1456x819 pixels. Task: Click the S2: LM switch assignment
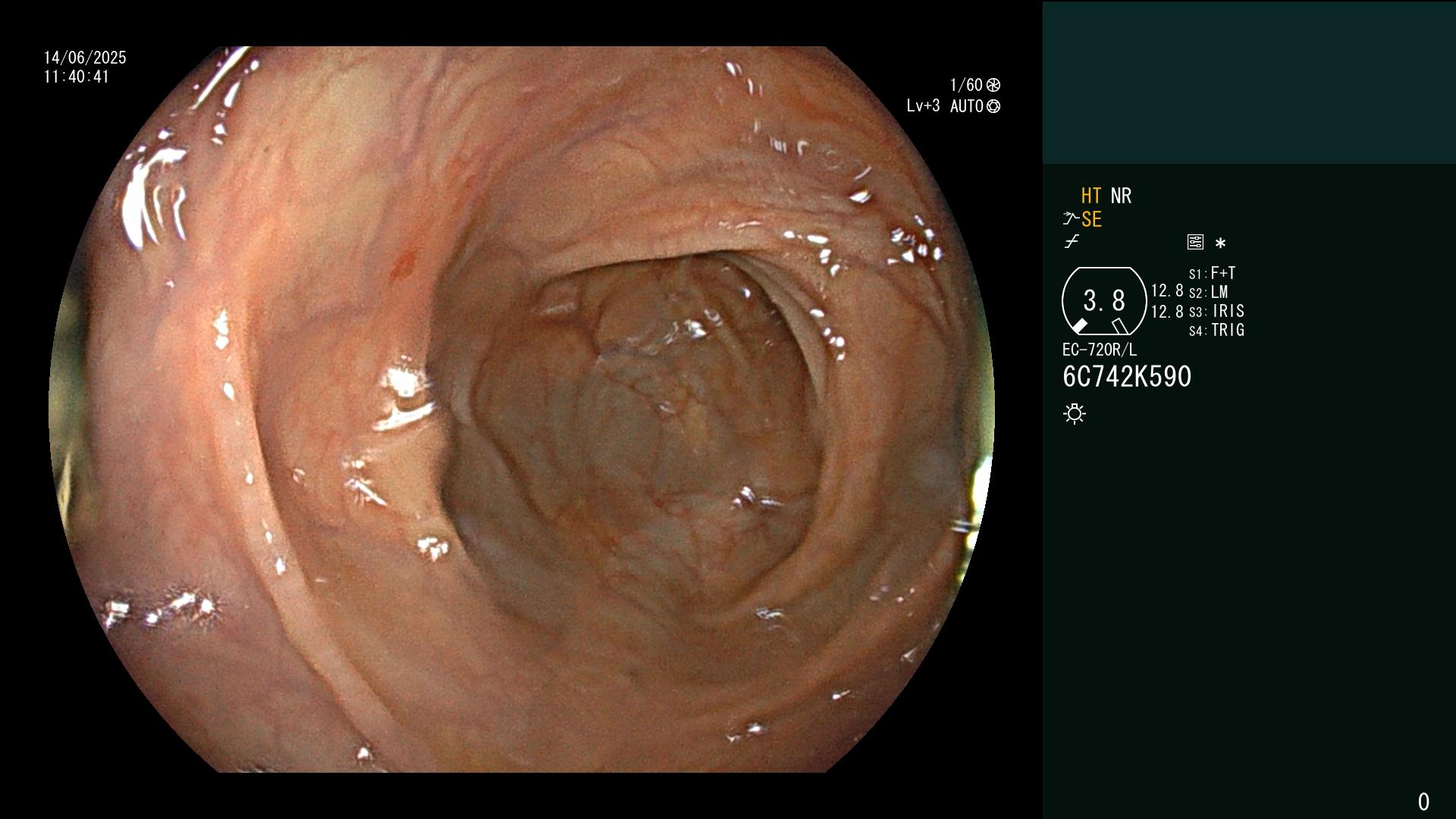pyautogui.click(x=1208, y=292)
